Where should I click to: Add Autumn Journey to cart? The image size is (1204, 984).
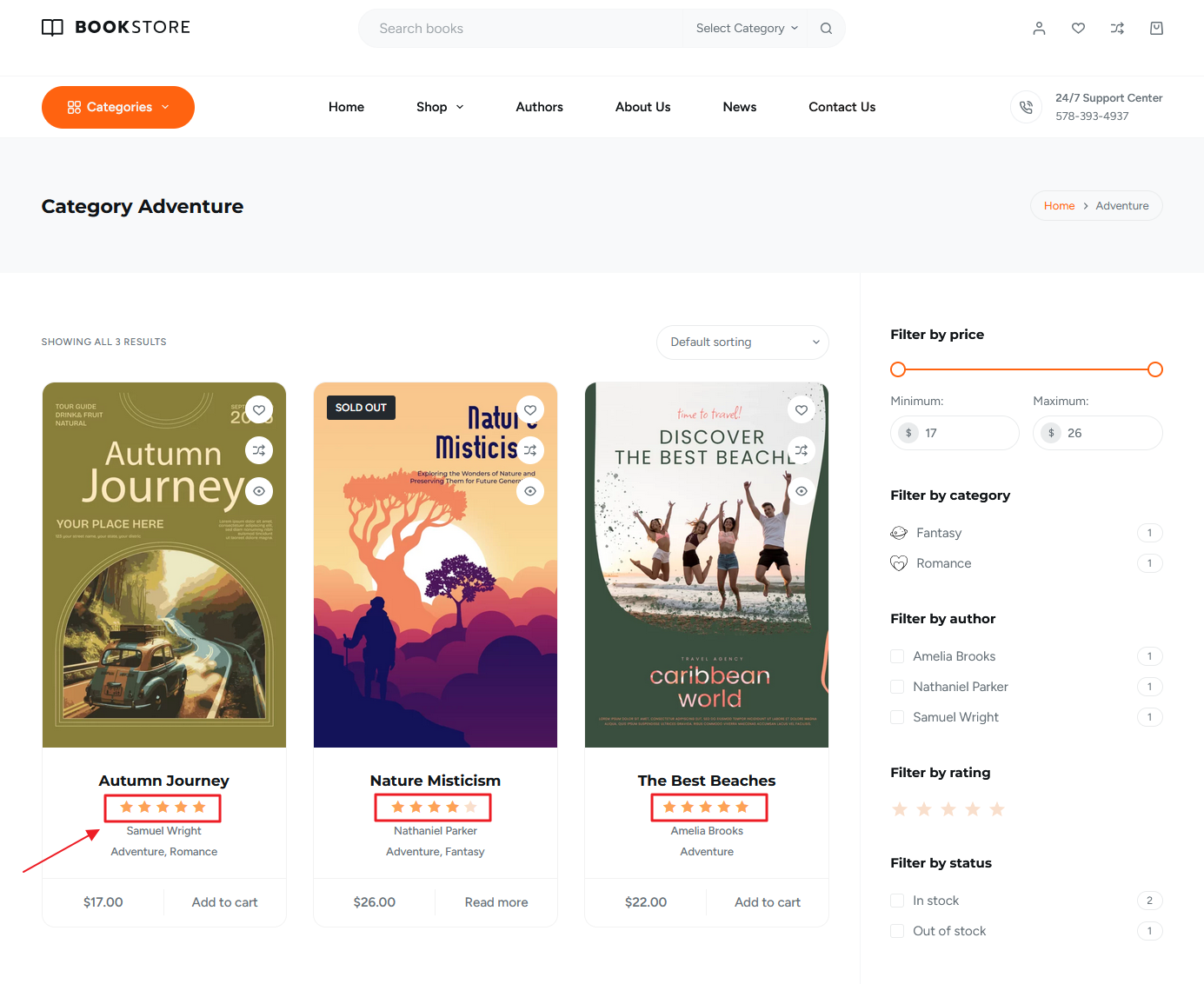coord(224,902)
